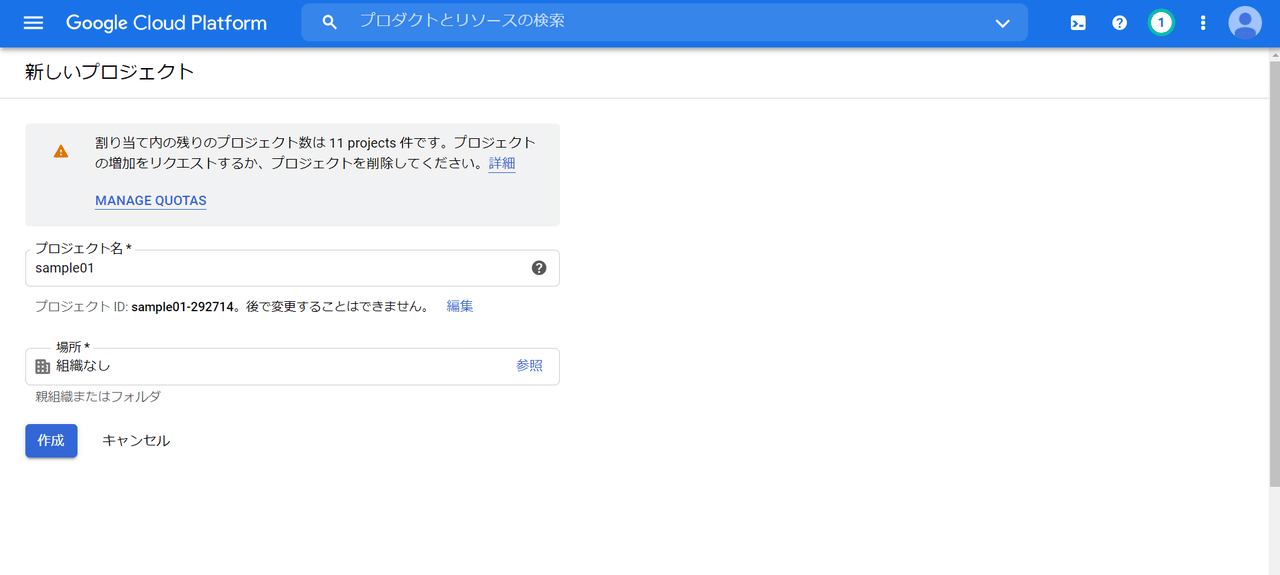Click 参照 to browse locations

pos(530,366)
